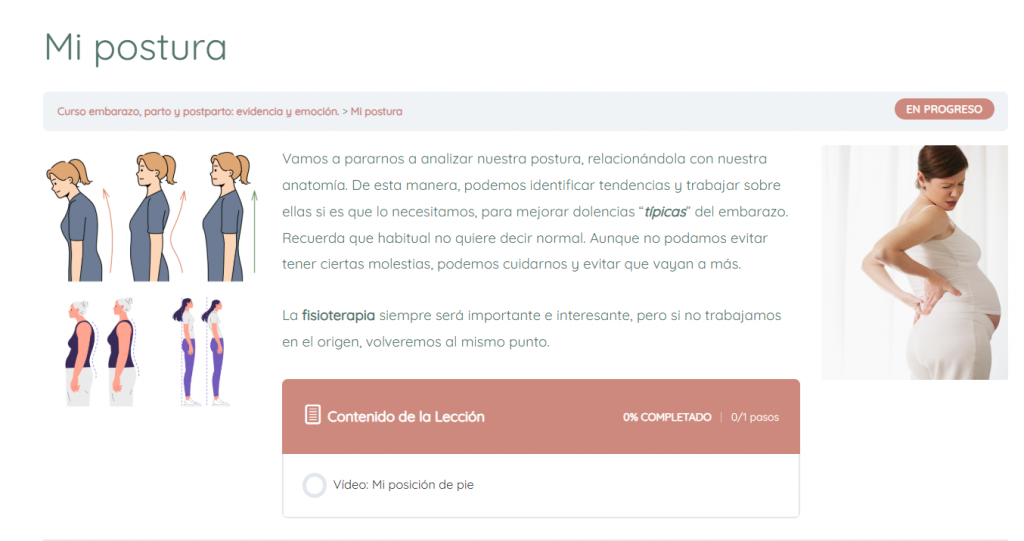Mark the Vídeo: Mi posición de pie circle
Screen dimensions: 1024x541
tap(314, 485)
